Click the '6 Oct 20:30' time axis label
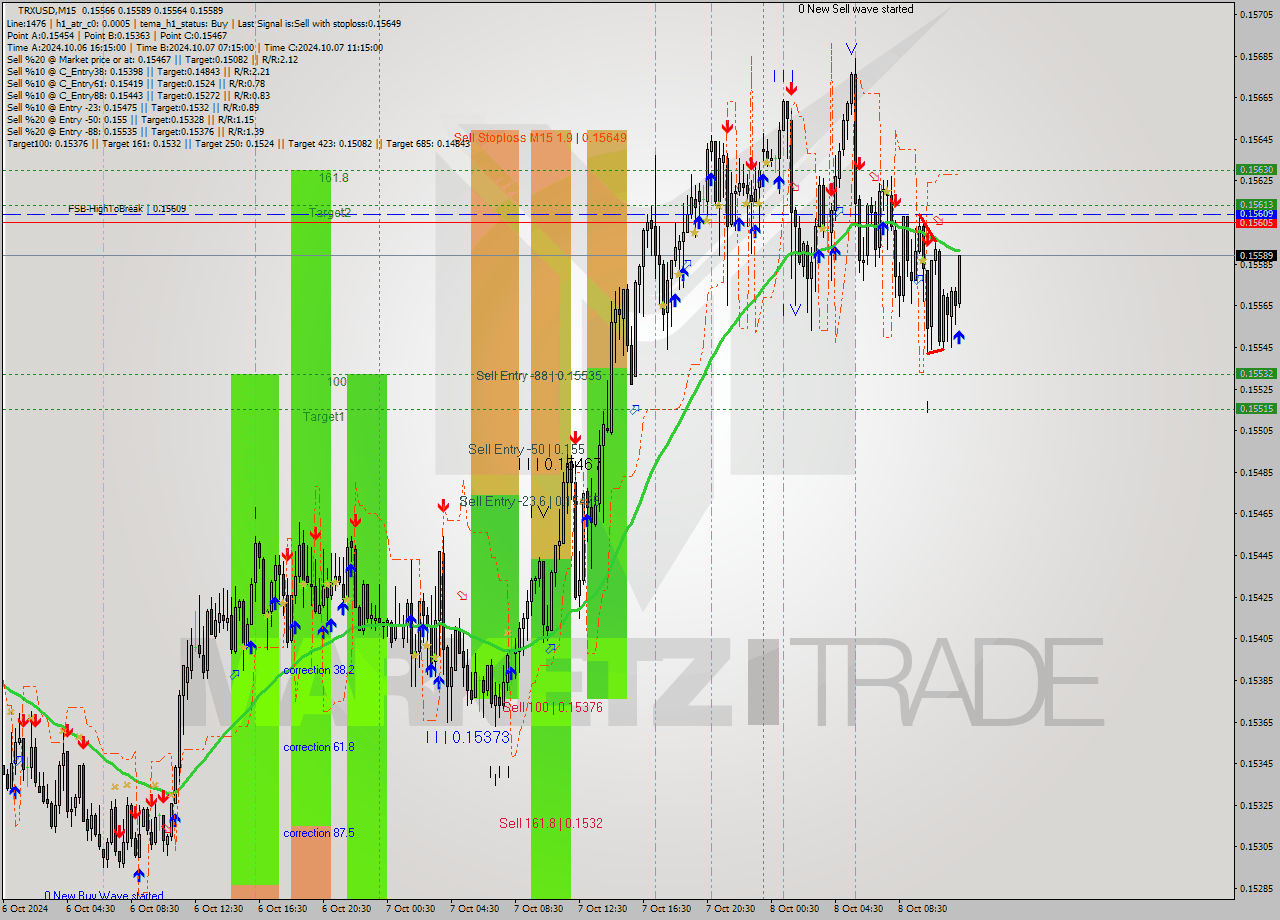This screenshot has height=920, width=1280. 347,909
